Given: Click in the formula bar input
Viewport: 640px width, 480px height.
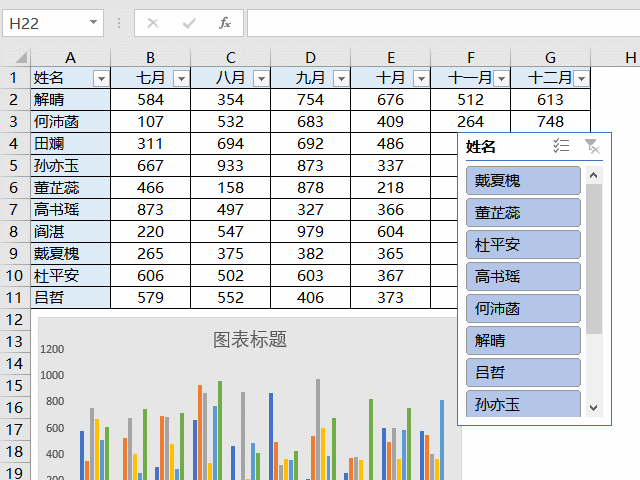Looking at the screenshot, I should coord(443,23).
